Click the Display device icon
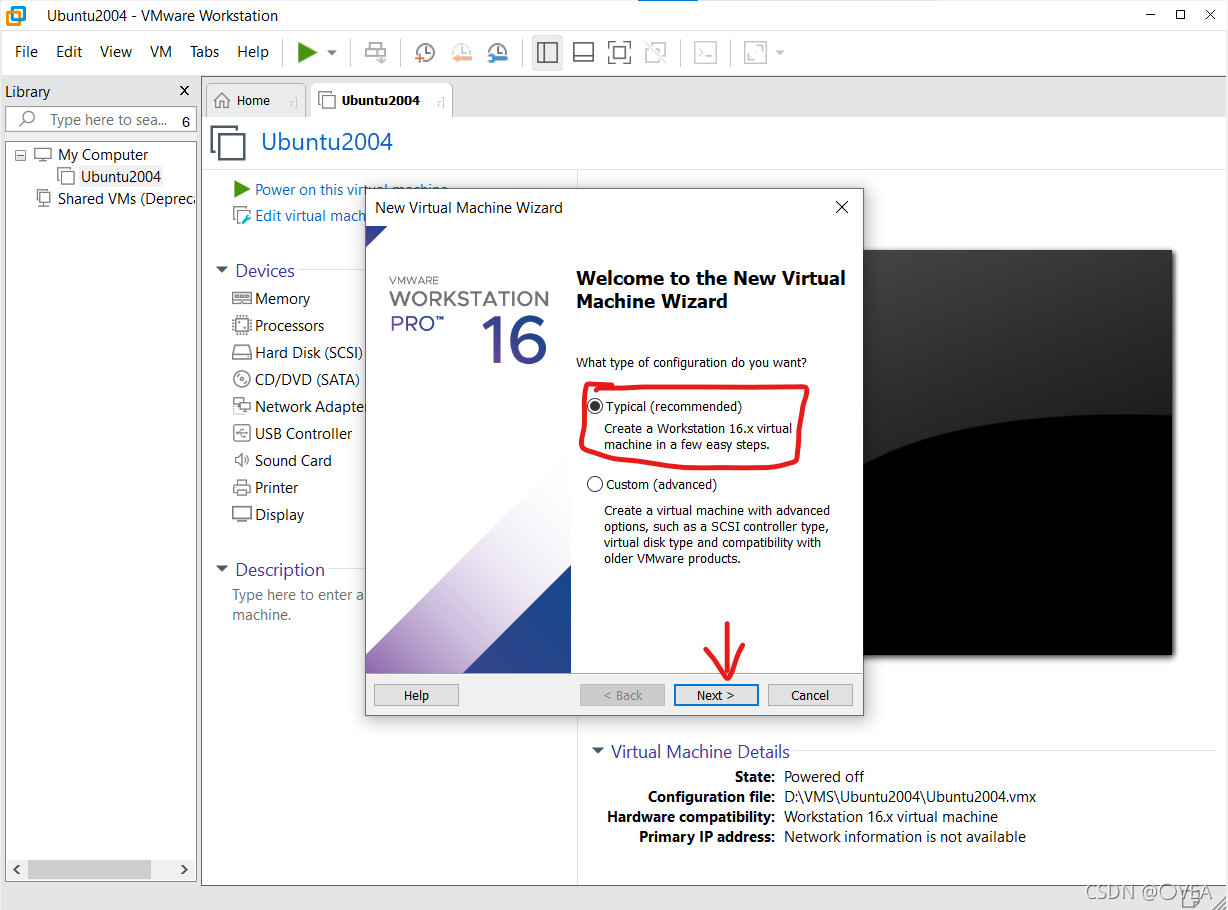 [x=241, y=514]
